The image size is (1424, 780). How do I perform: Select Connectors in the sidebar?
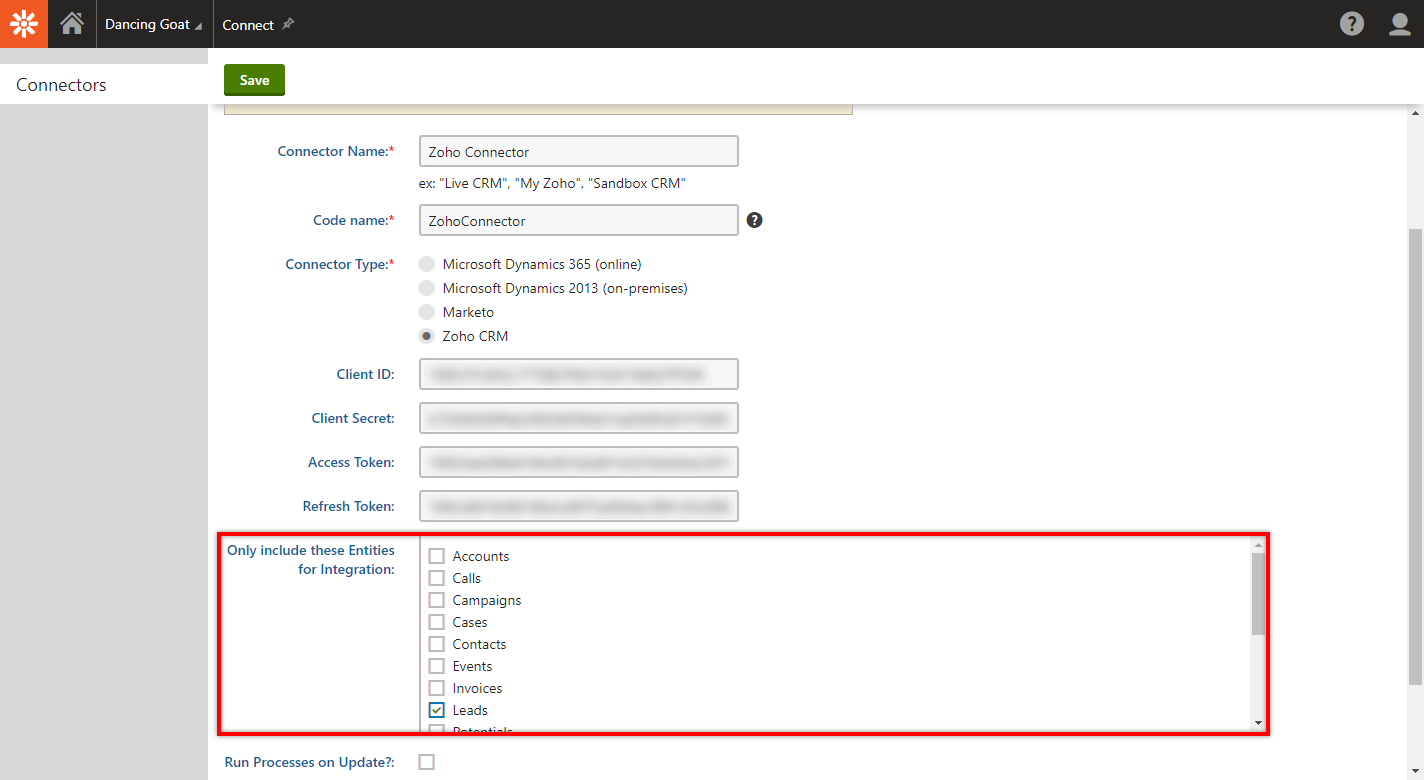(104, 85)
